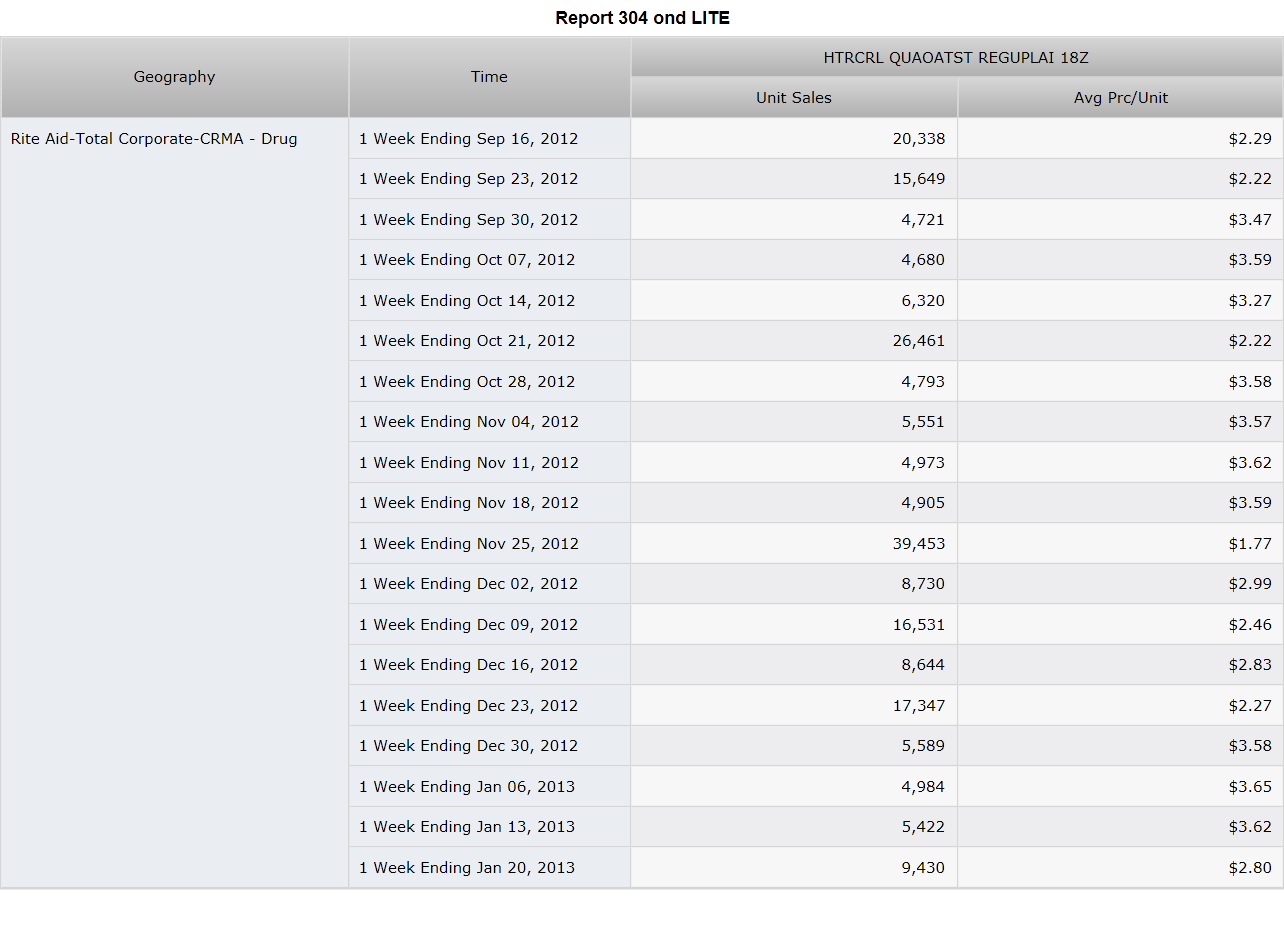Click the Time column header
1284x946 pixels.
[x=489, y=77]
